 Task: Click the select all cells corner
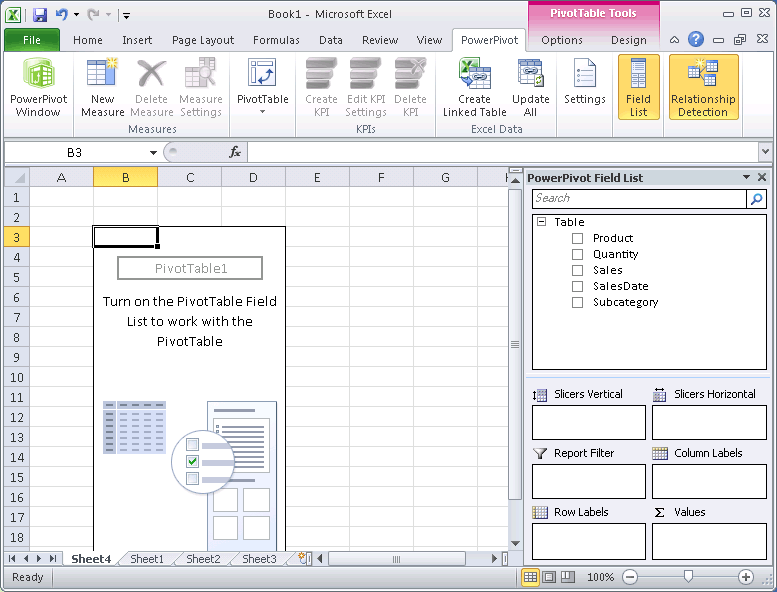[x=17, y=177]
